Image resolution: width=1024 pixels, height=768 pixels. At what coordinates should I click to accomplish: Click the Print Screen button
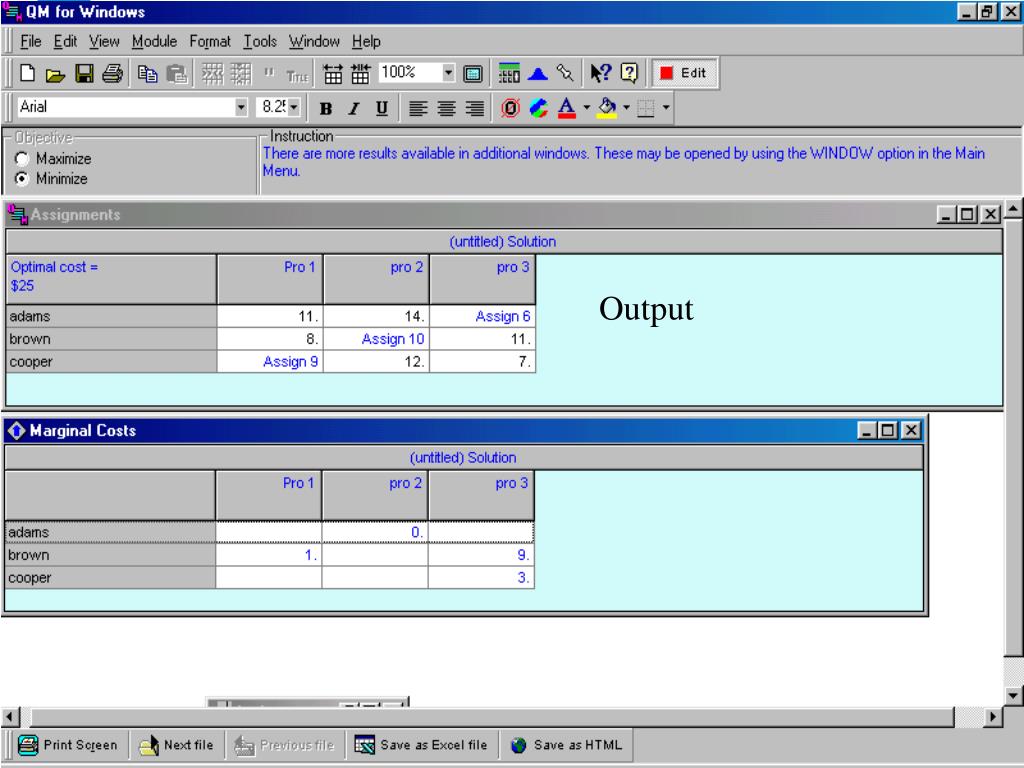click(x=68, y=745)
